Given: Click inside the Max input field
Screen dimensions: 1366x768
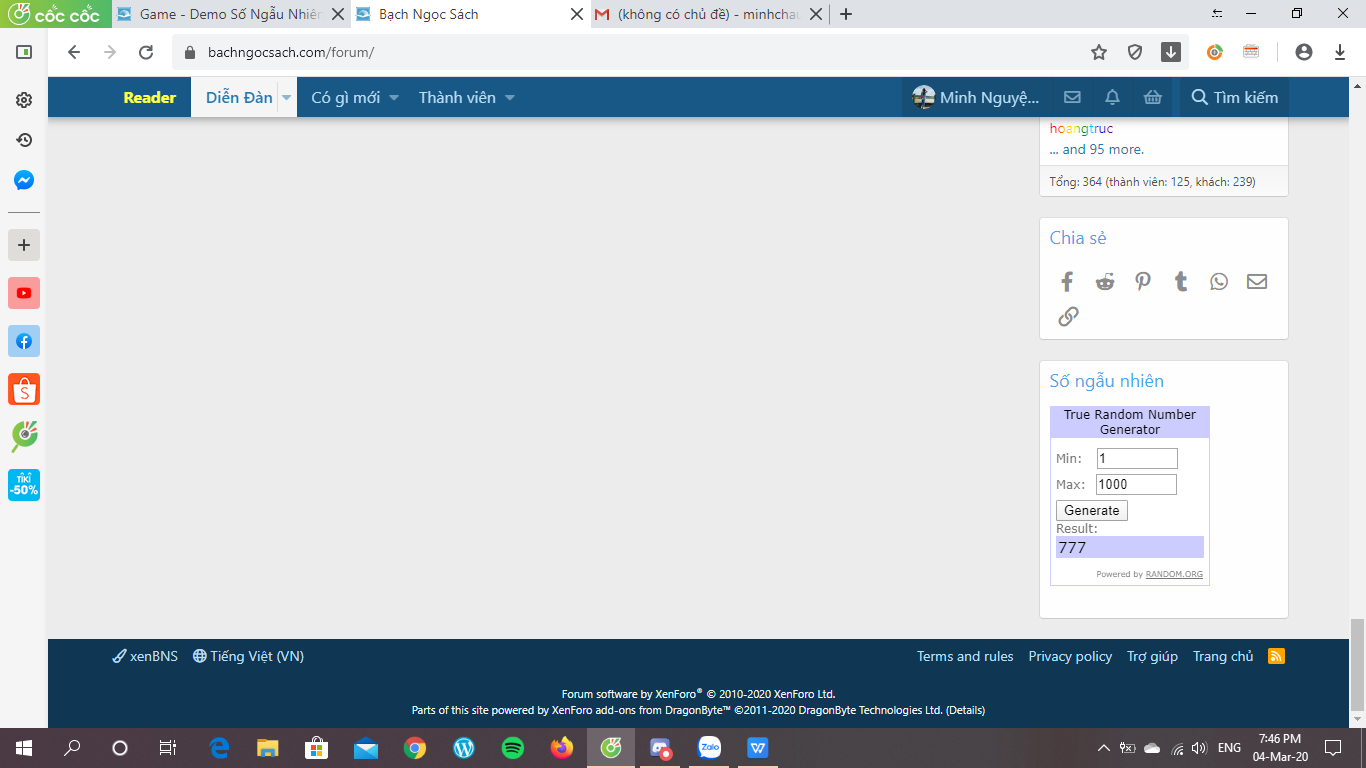Looking at the screenshot, I should [x=1136, y=484].
